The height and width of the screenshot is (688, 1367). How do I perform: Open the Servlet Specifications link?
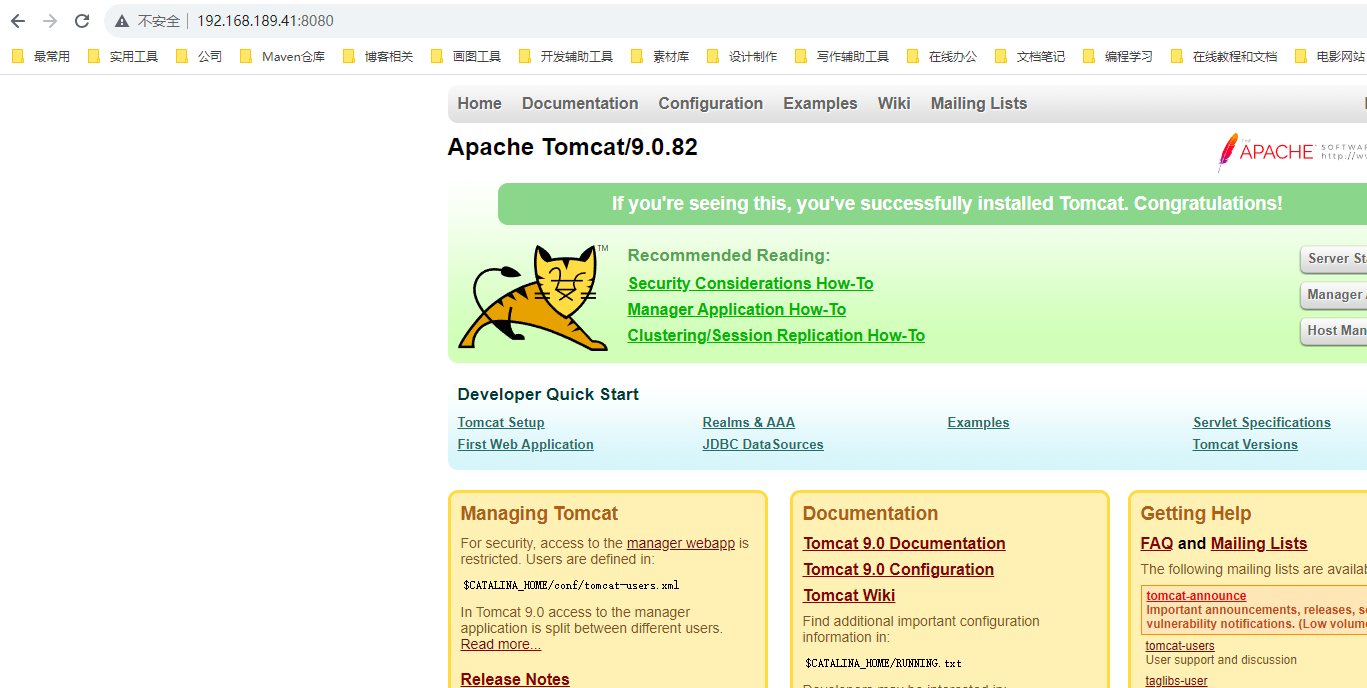pos(1261,422)
